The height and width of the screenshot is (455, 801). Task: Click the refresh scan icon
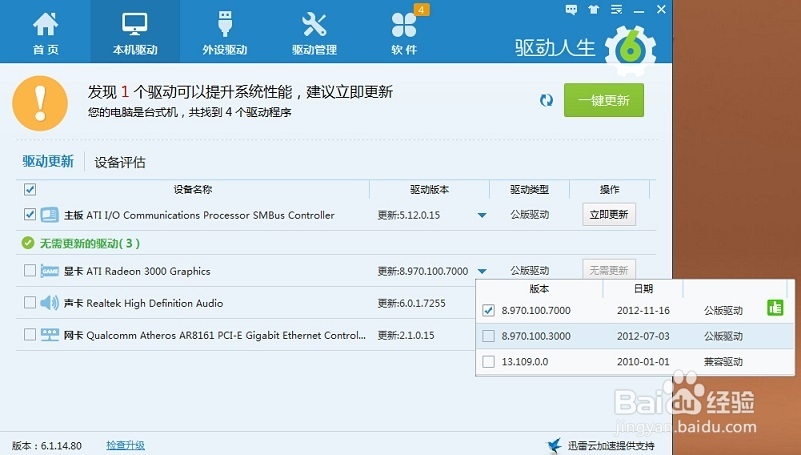coord(546,100)
